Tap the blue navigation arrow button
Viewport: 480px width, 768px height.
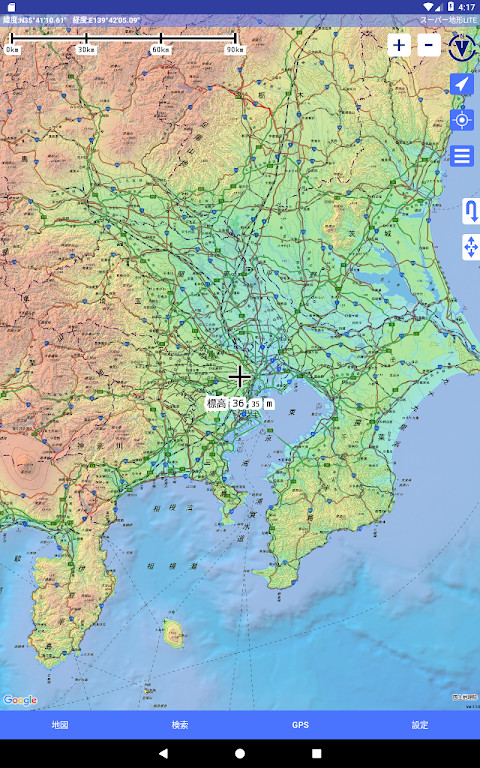point(462,84)
